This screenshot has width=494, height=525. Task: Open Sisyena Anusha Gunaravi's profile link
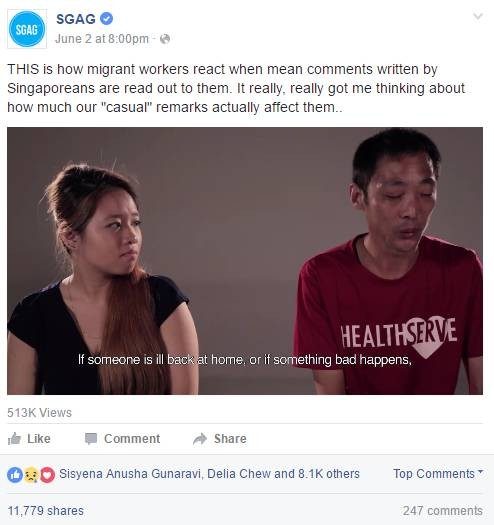click(130, 474)
